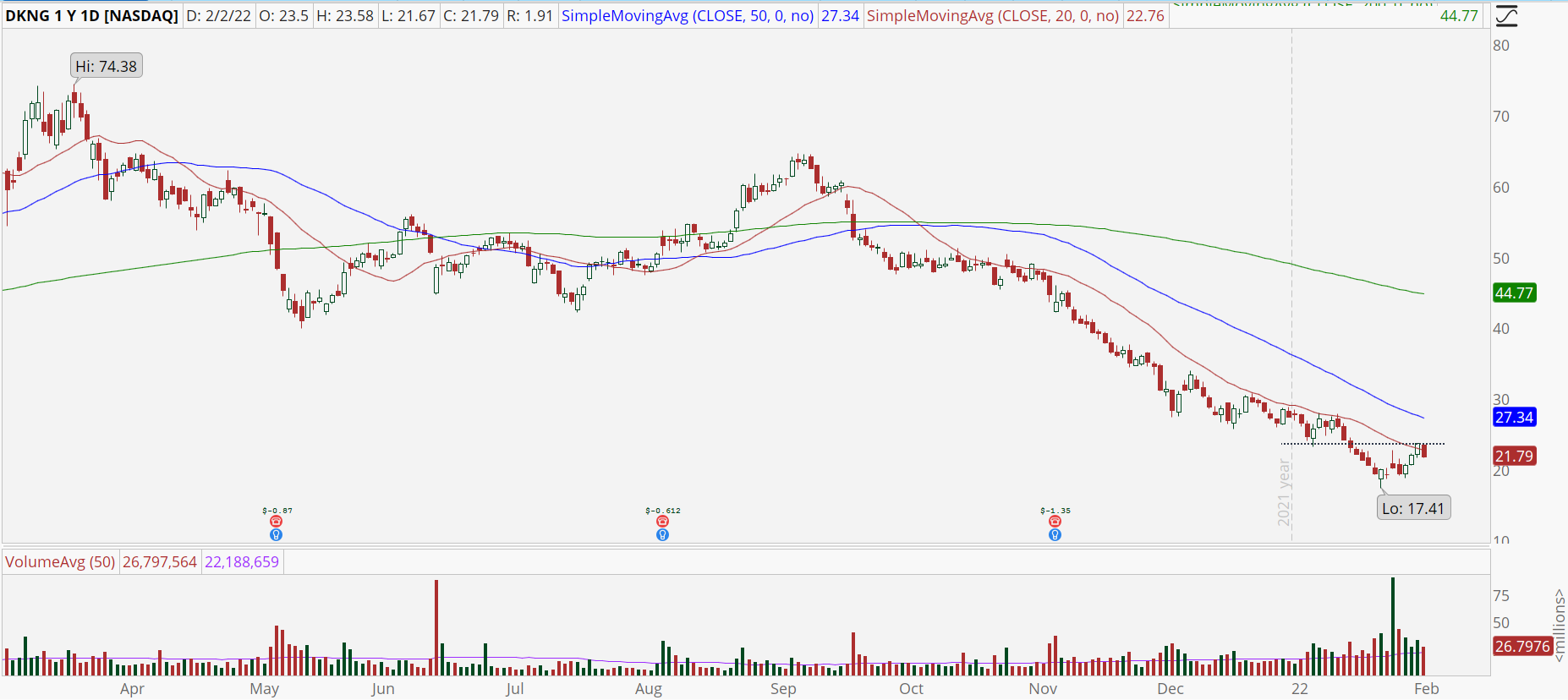Click the 22.76 value in the header
This screenshot has height=700, width=1568.
[x=1146, y=16]
